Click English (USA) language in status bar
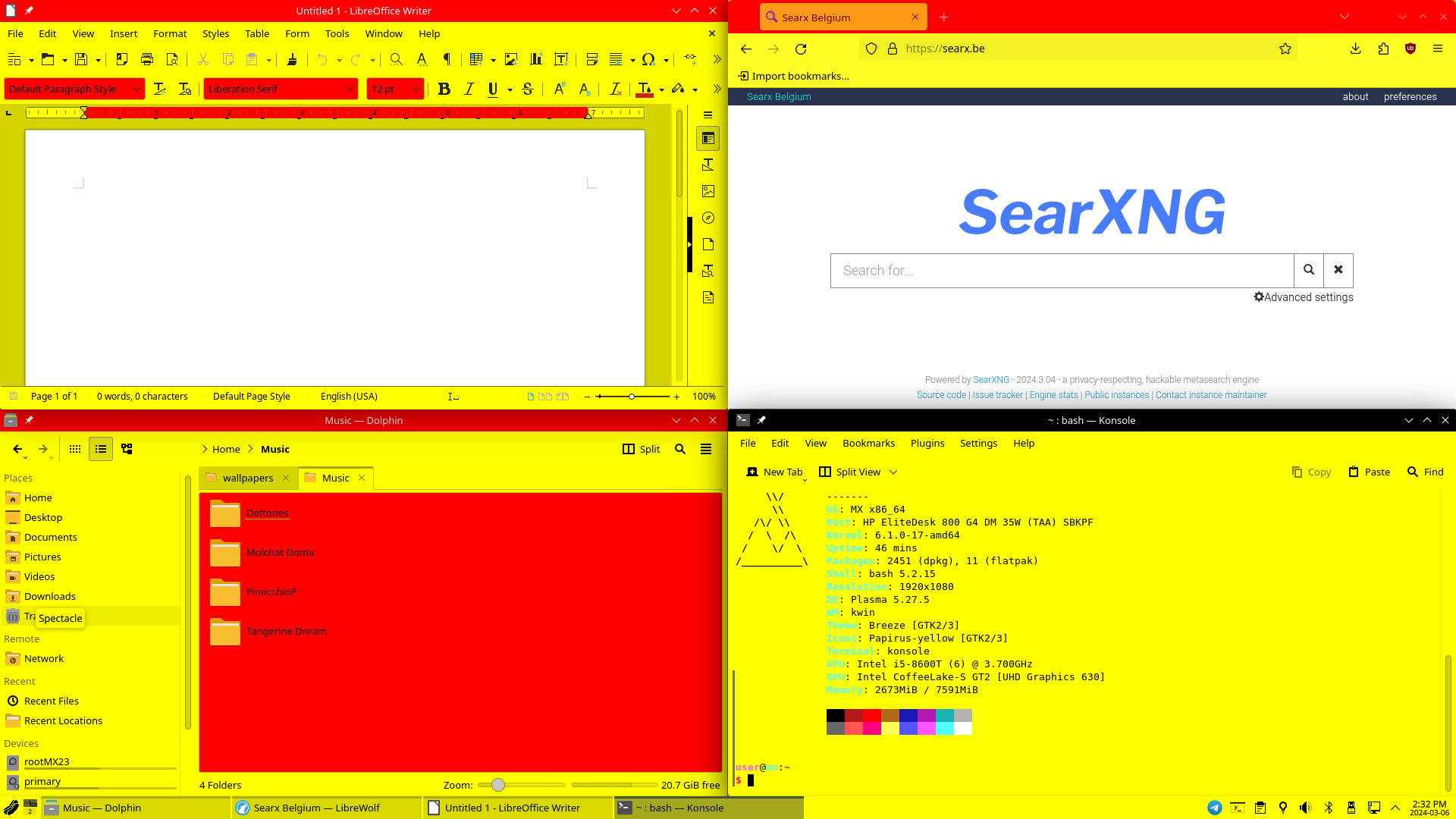This screenshot has height=819, width=1456. pyautogui.click(x=349, y=397)
